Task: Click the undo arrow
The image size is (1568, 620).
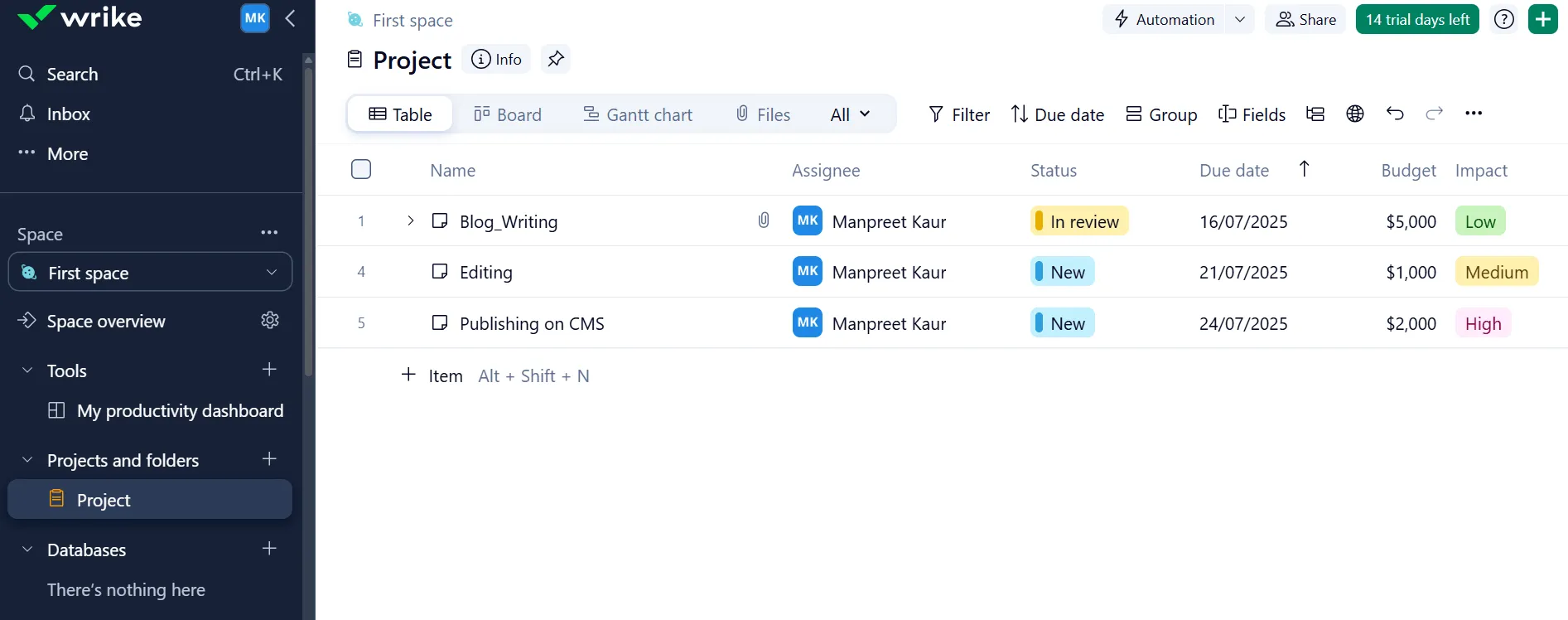Action: point(1395,113)
